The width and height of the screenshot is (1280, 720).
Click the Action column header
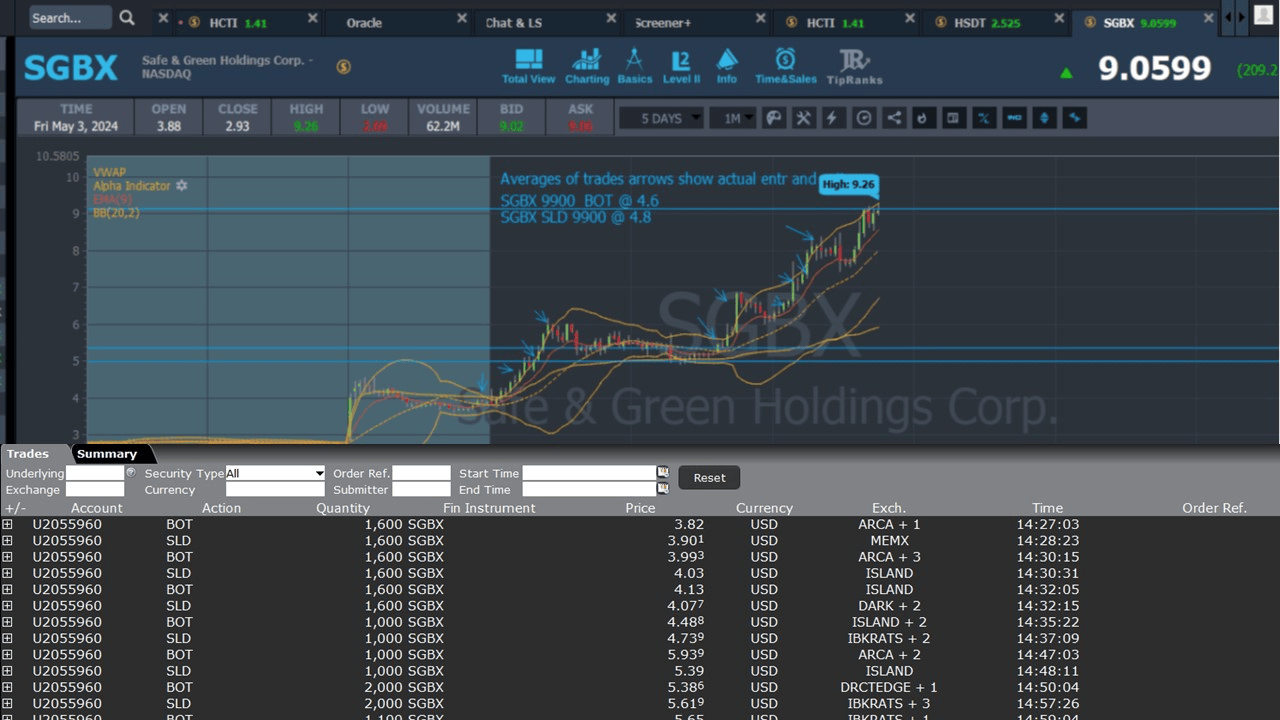[221, 508]
